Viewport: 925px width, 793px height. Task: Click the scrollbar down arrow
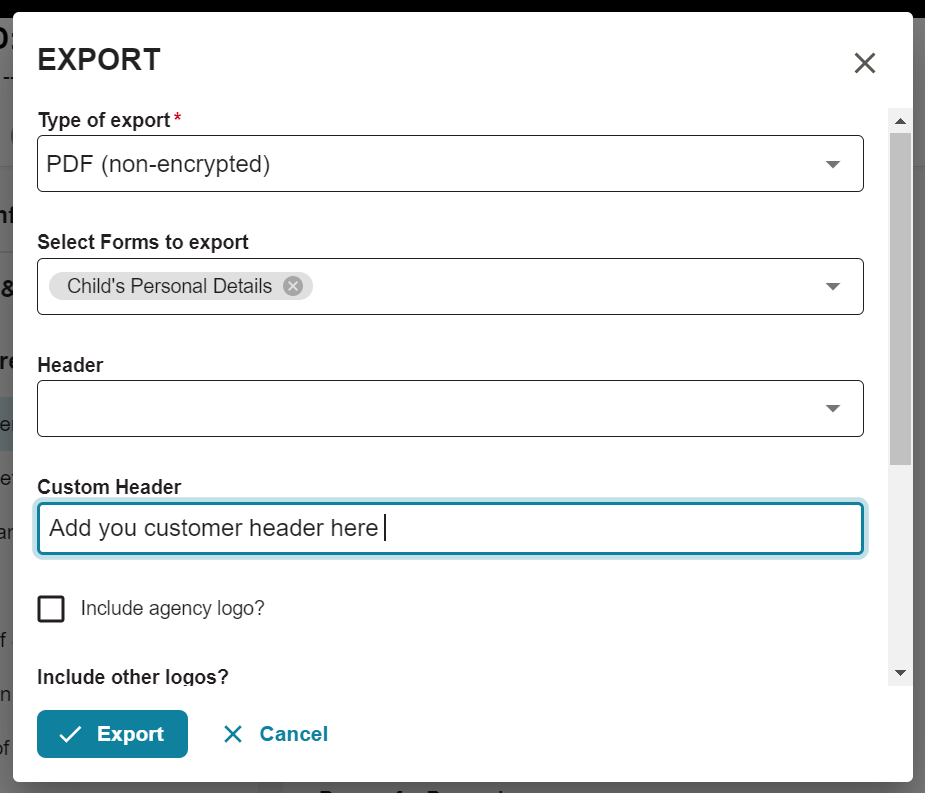pyautogui.click(x=900, y=673)
